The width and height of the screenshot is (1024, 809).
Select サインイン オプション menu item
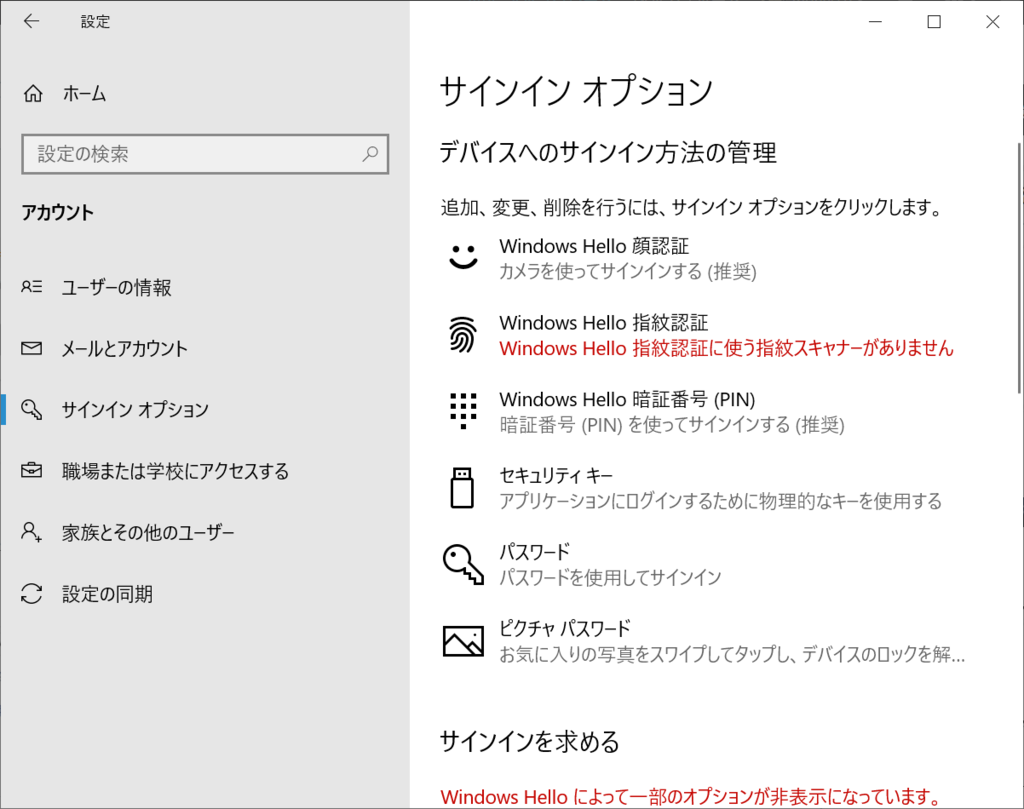coord(205,409)
